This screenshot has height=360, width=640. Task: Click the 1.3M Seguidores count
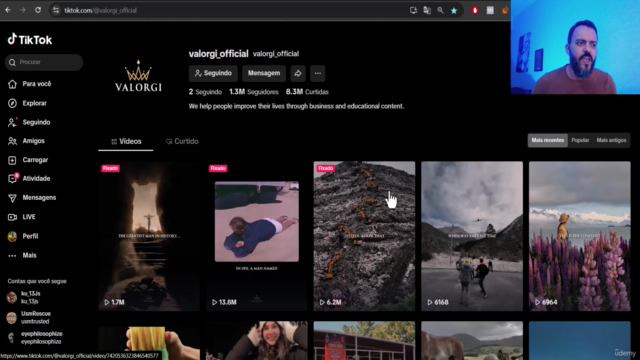253,92
